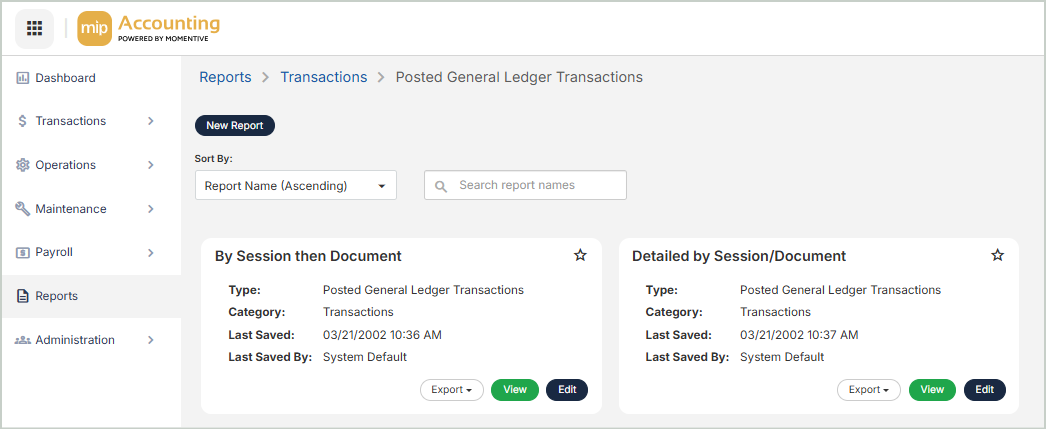This screenshot has width=1046, height=429.
Task: Click the MIP Accounting logo
Action: point(149,28)
